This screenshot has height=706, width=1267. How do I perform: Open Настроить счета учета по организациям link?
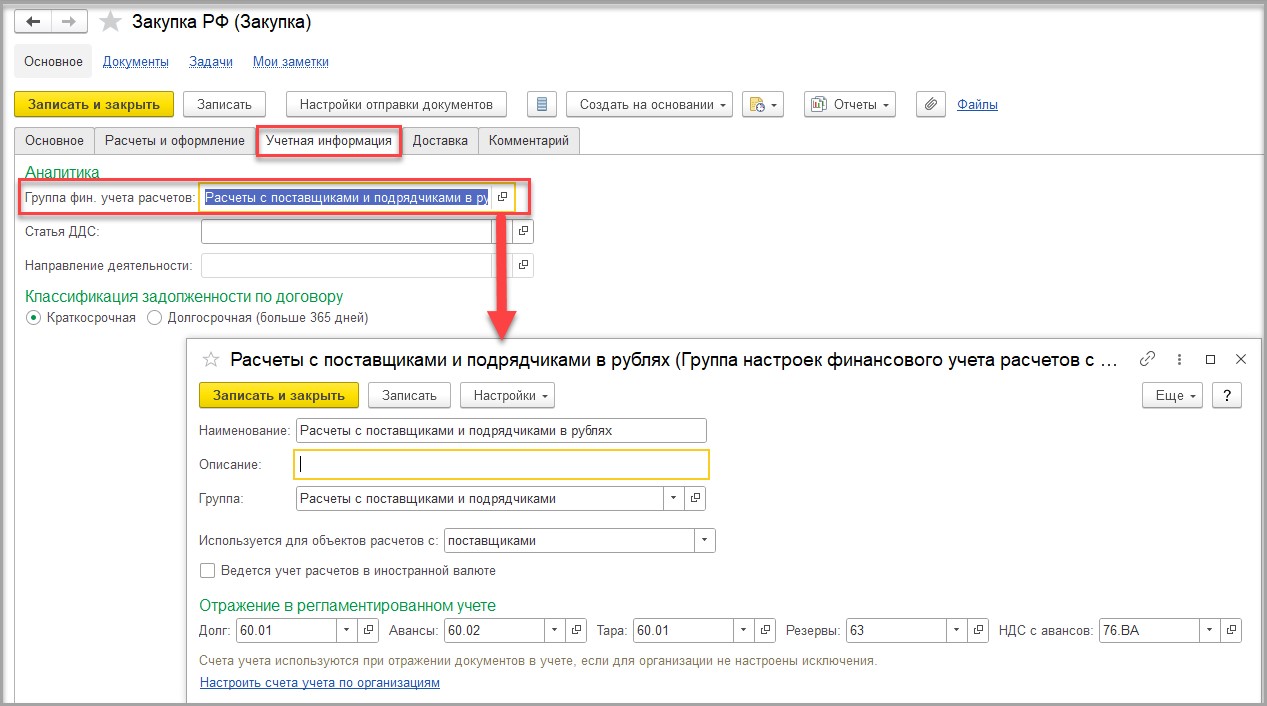[320, 683]
